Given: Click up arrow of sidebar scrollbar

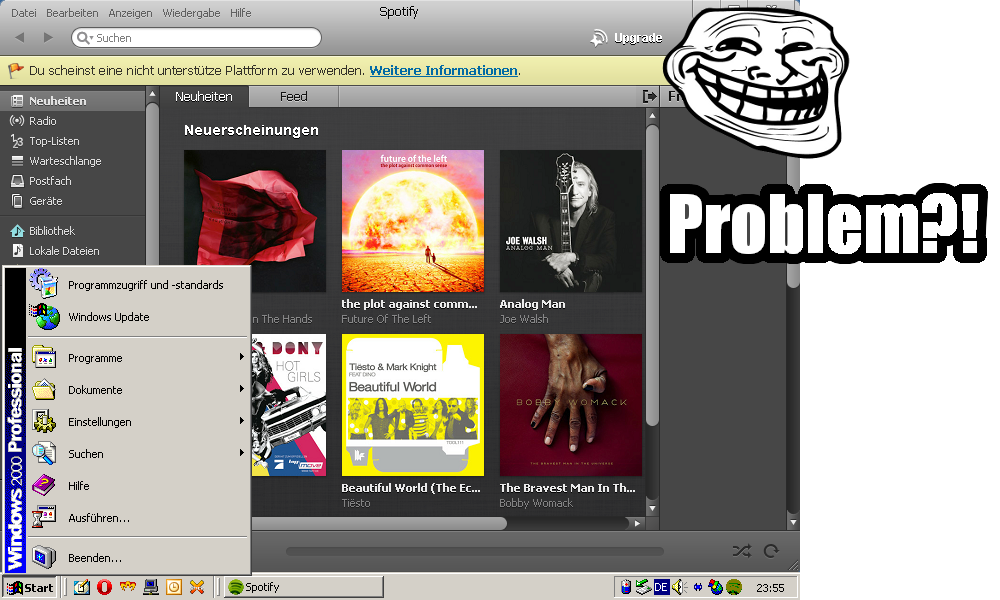Looking at the screenshot, I should click(152, 94).
